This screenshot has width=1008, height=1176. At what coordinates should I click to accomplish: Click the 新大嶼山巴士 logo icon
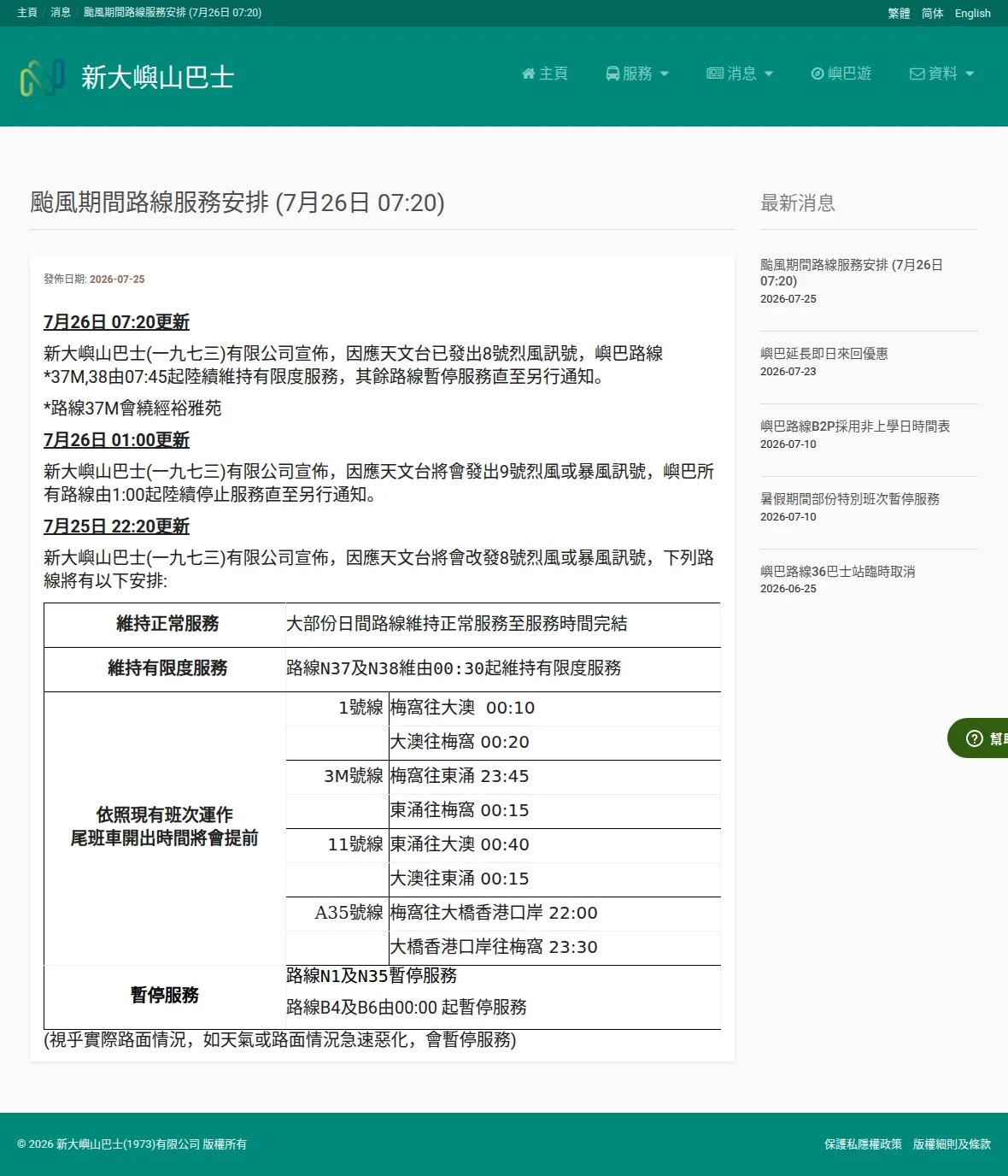tap(43, 77)
